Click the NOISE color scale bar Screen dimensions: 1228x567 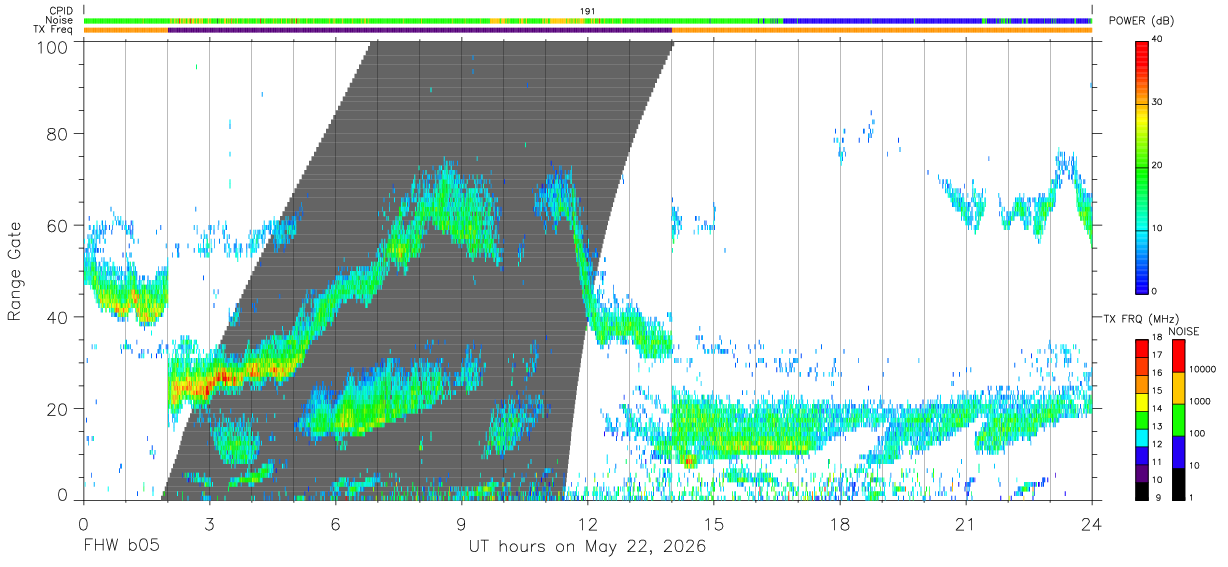[x=1179, y=420]
